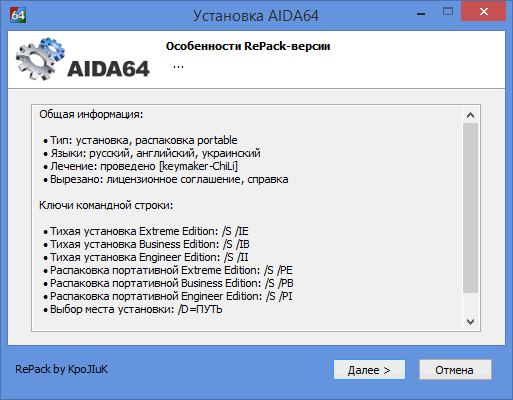
Task: Click the Установка AIDA64 window title
Action: [x=256, y=16]
